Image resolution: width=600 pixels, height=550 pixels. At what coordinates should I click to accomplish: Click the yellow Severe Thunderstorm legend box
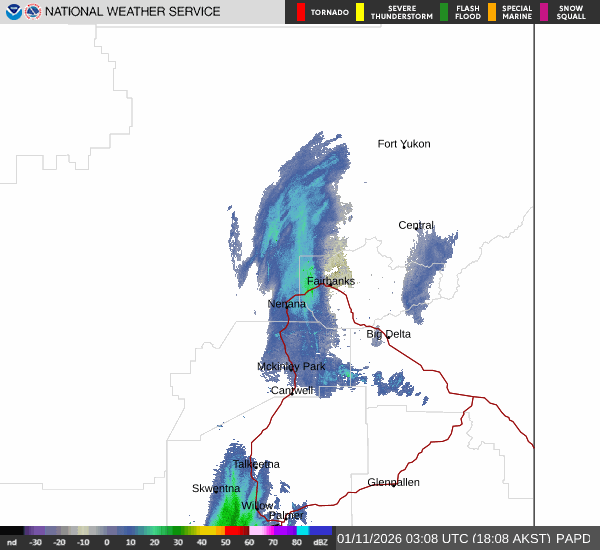(x=360, y=12)
